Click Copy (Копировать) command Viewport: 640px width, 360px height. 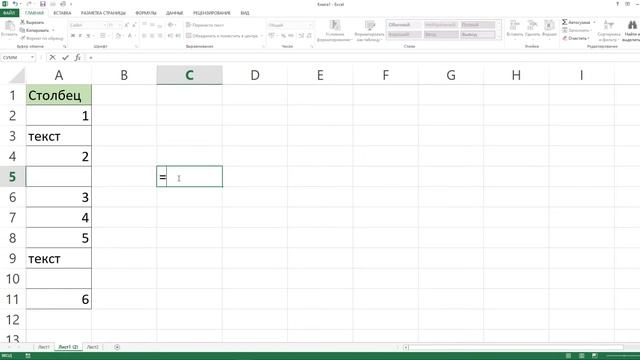pos(35,30)
